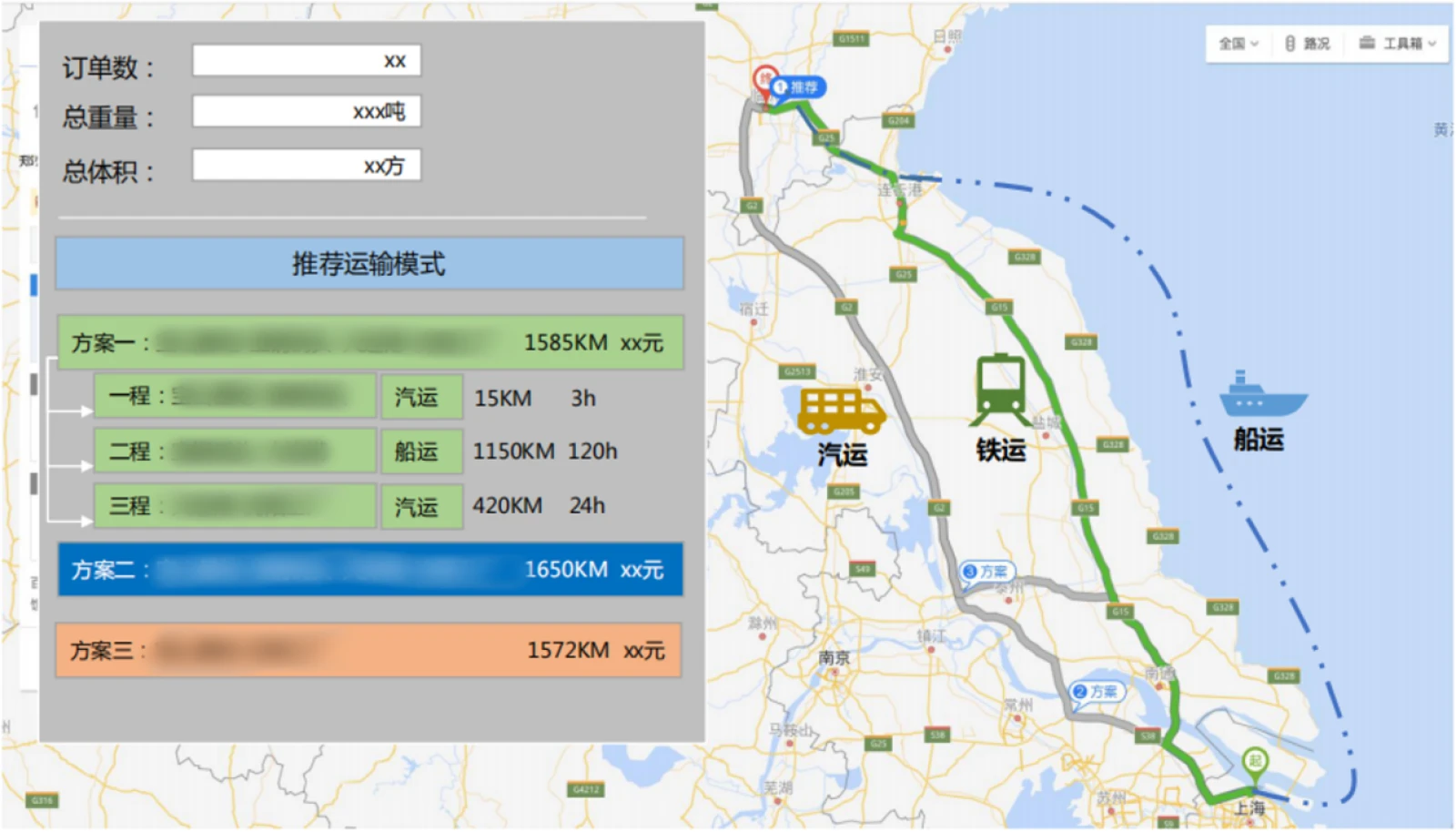Click the 15KM distance value in 一程 row

pos(502,399)
